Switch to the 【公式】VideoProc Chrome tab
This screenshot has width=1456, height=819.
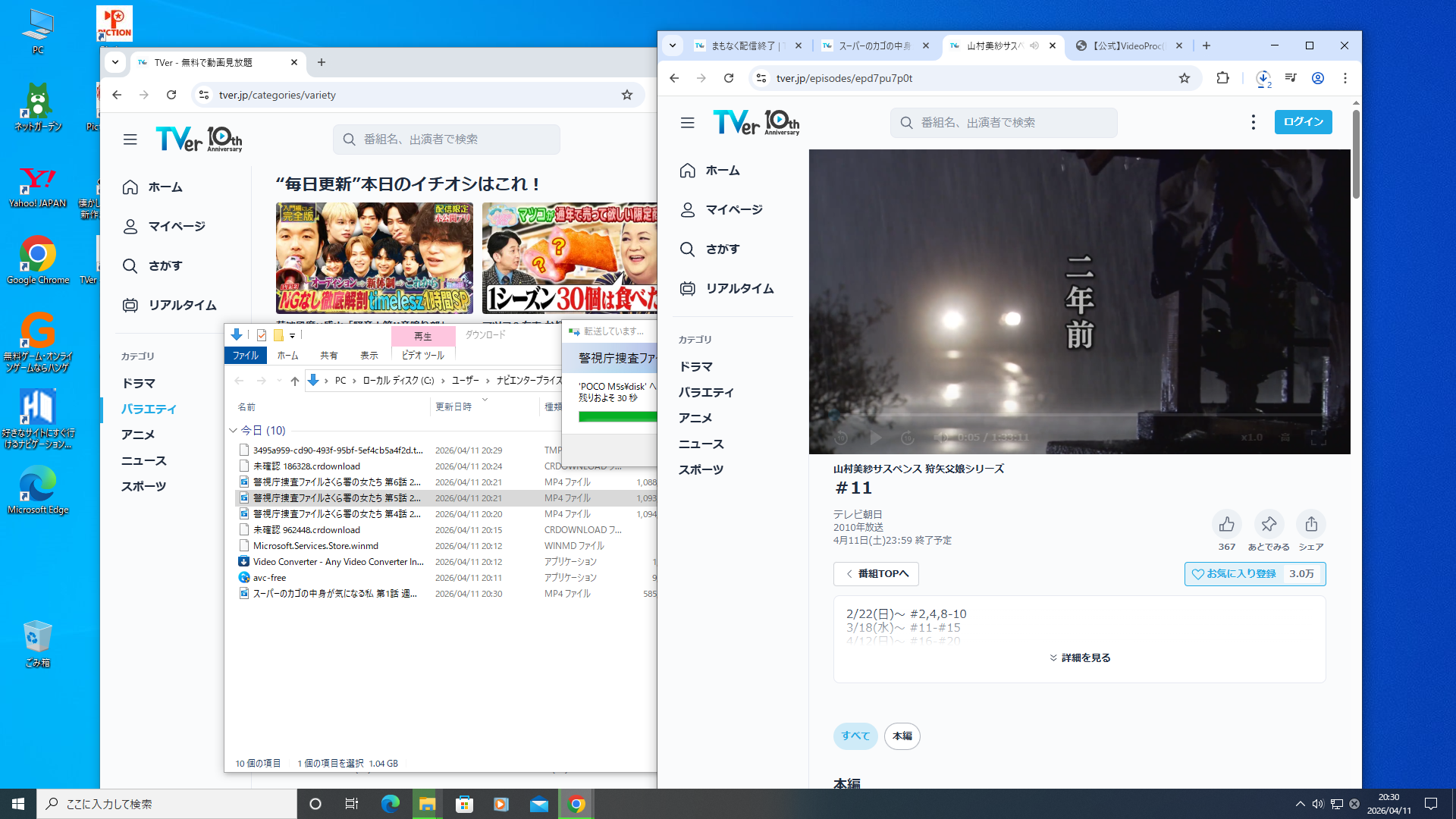(x=1130, y=45)
